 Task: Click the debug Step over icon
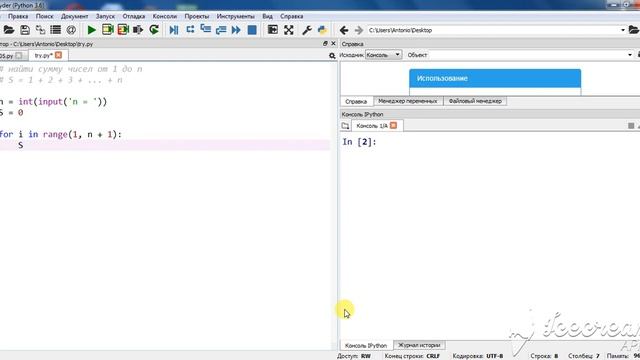click(x=190, y=30)
